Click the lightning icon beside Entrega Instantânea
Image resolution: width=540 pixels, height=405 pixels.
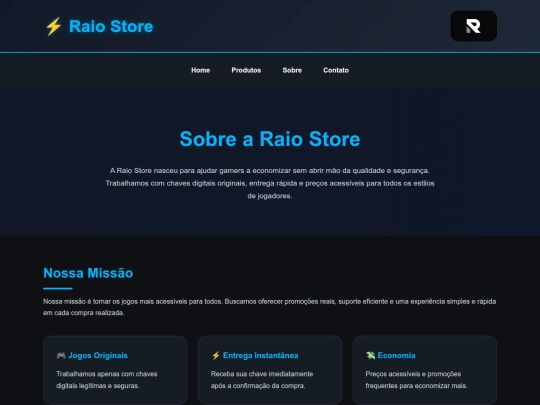click(216, 355)
